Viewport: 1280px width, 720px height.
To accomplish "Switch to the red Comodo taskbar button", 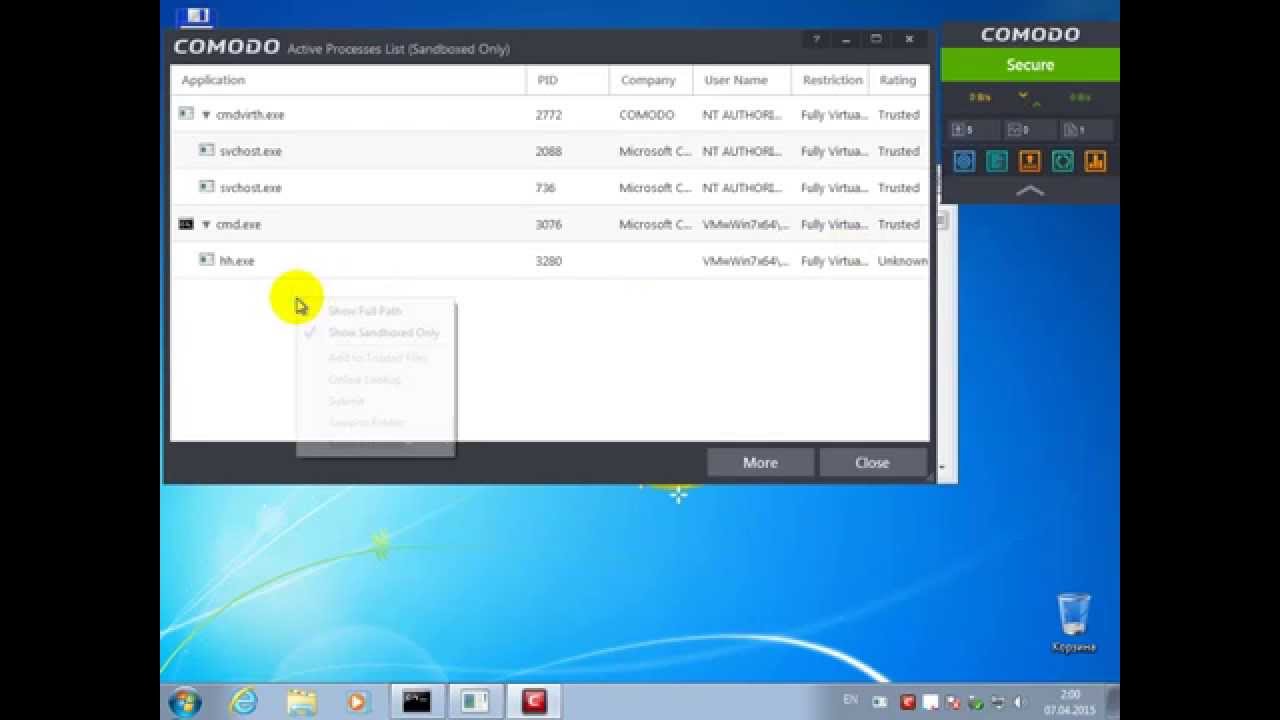I will pos(534,702).
